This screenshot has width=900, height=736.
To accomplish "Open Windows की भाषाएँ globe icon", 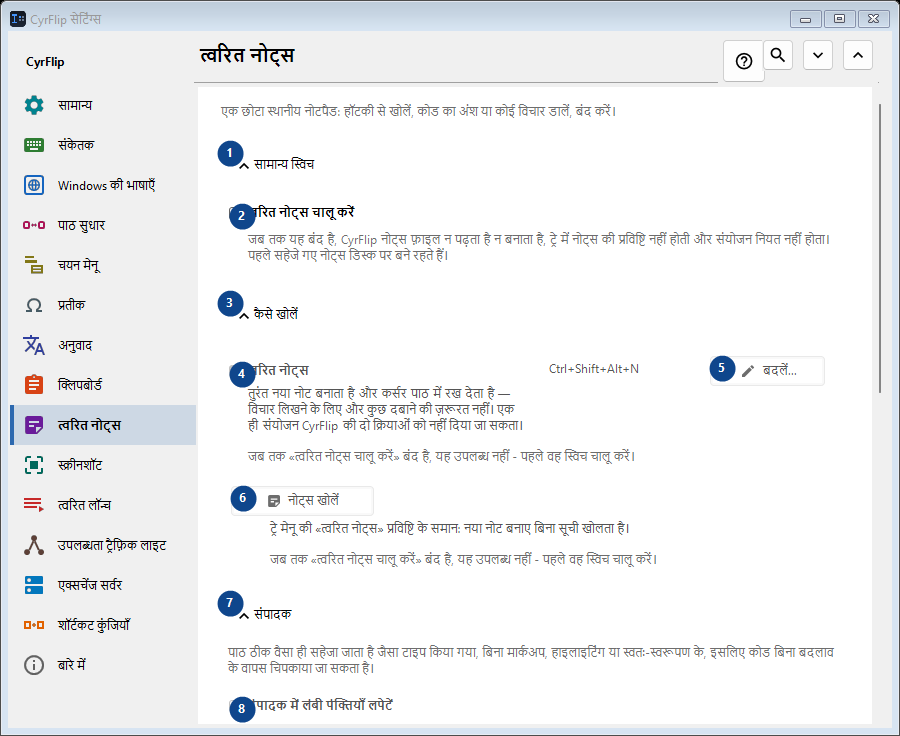I will tap(34, 185).
